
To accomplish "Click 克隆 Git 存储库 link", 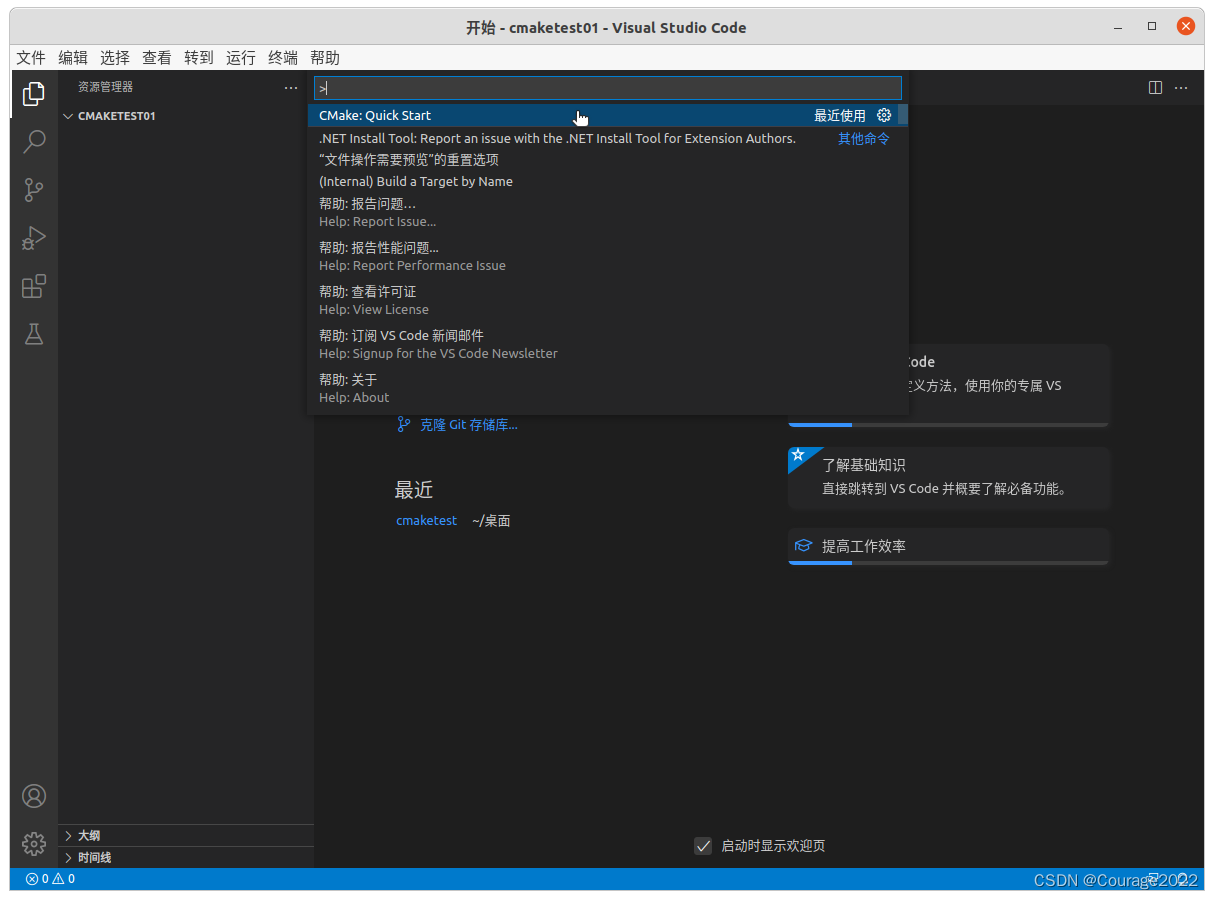I will tap(469, 425).
